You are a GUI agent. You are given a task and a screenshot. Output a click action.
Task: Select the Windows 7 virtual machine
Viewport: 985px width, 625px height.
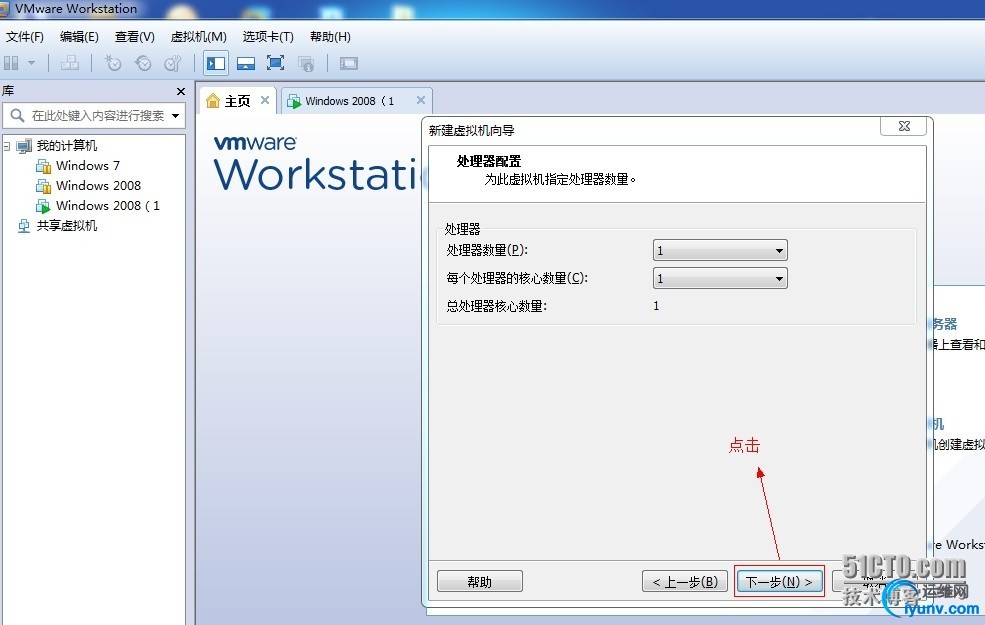pos(87,166)
